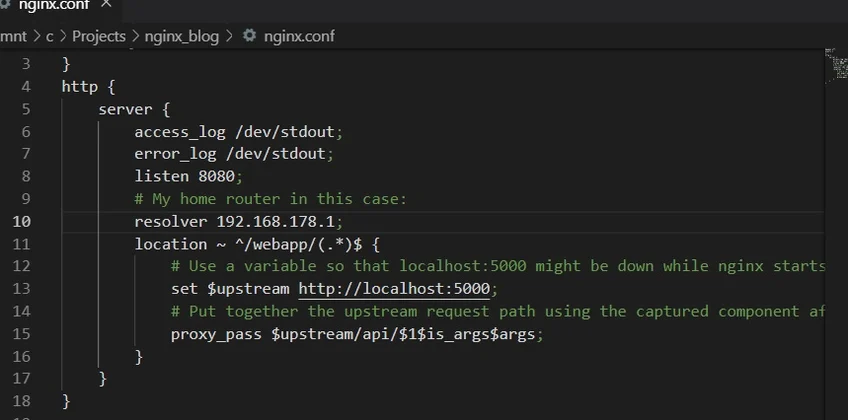Follow the http://localhost:5000 link
The height and width of the screenshot is (420, 848).
coord(394,289)
